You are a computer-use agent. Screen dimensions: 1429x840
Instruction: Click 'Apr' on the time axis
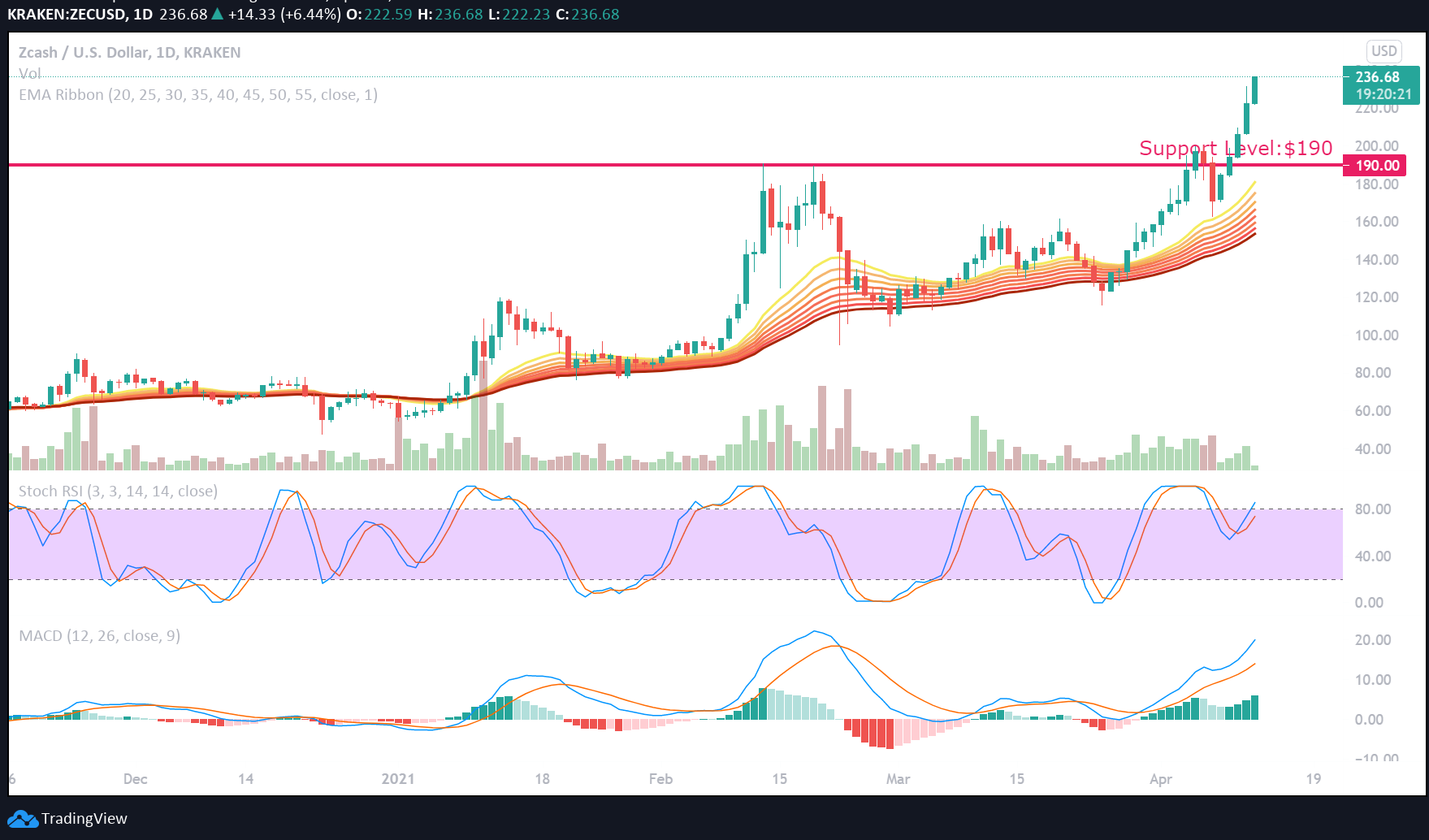tap(1161, 779)
